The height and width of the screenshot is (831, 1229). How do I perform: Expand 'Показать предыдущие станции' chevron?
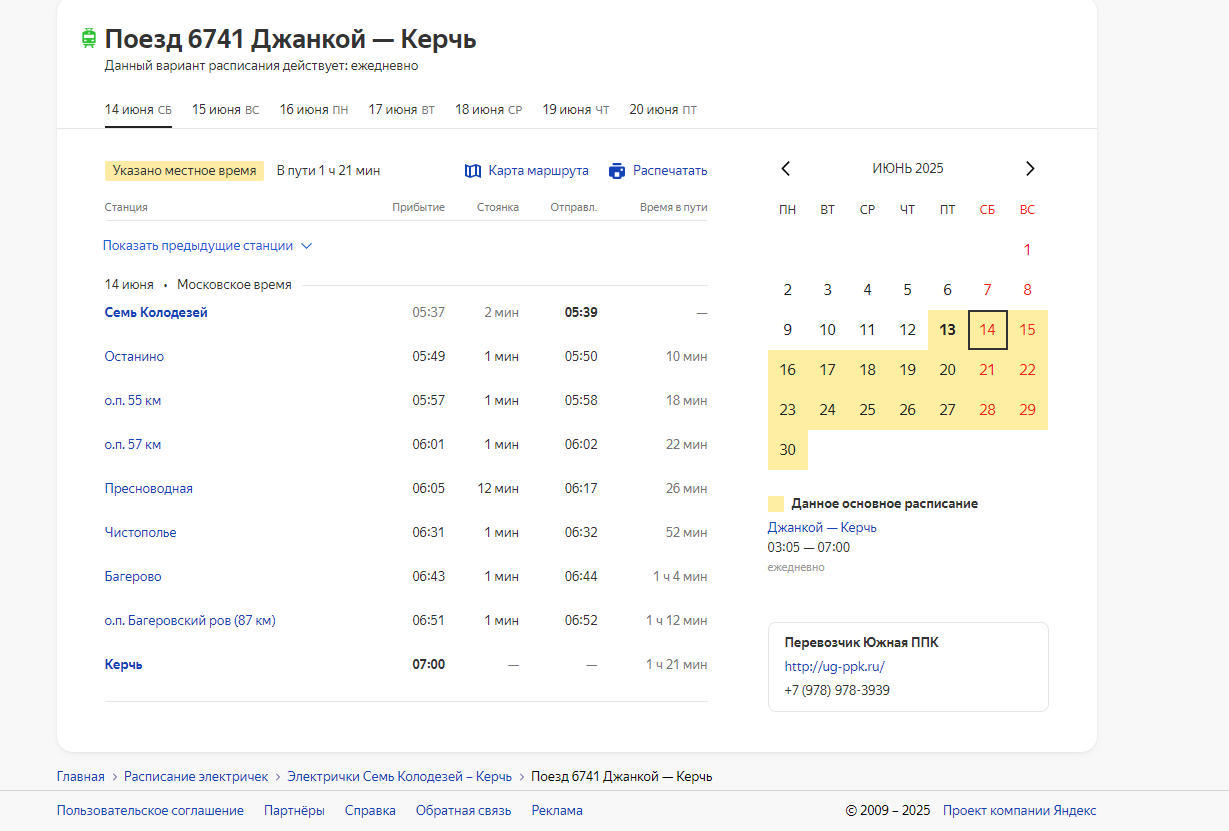(307, 246)
